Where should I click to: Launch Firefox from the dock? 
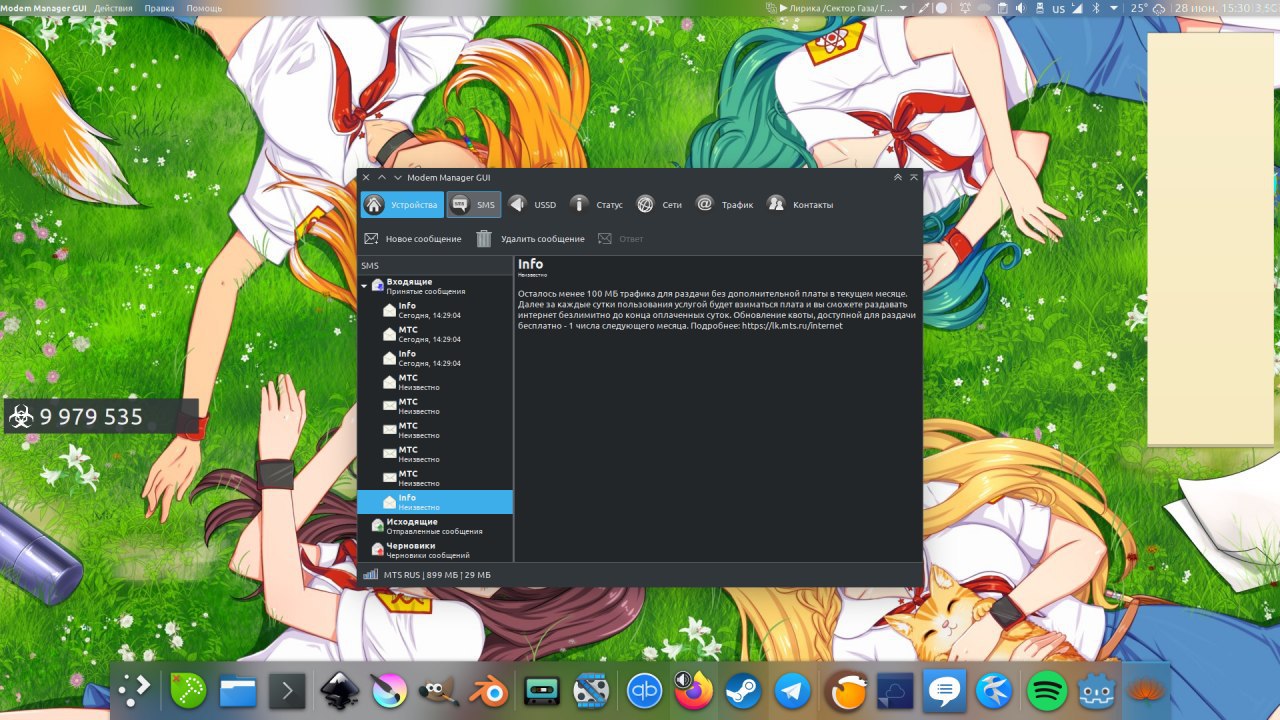click(x=693, y=689)
